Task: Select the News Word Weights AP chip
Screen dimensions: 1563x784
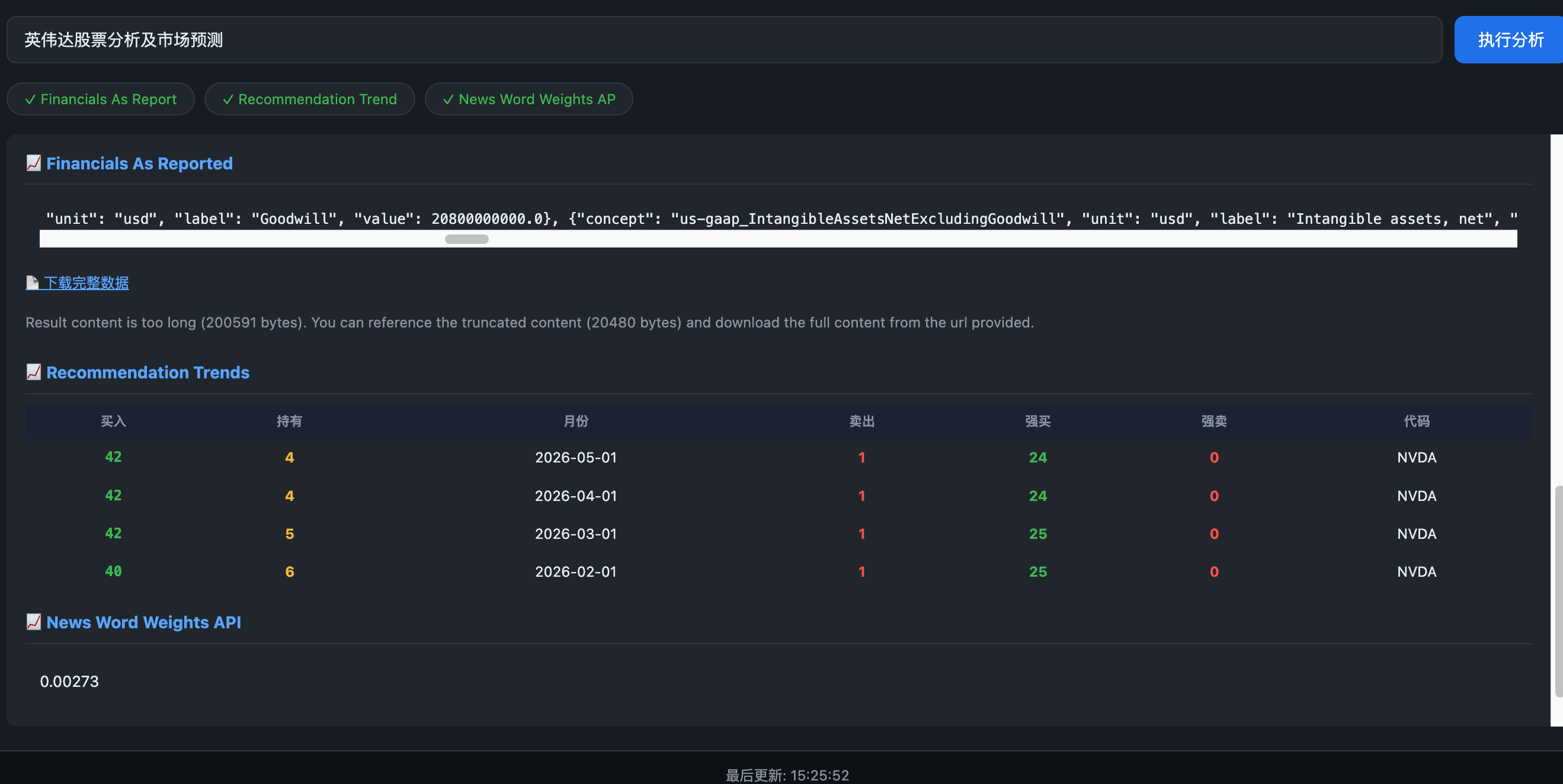Action: (x=529, y=99)
